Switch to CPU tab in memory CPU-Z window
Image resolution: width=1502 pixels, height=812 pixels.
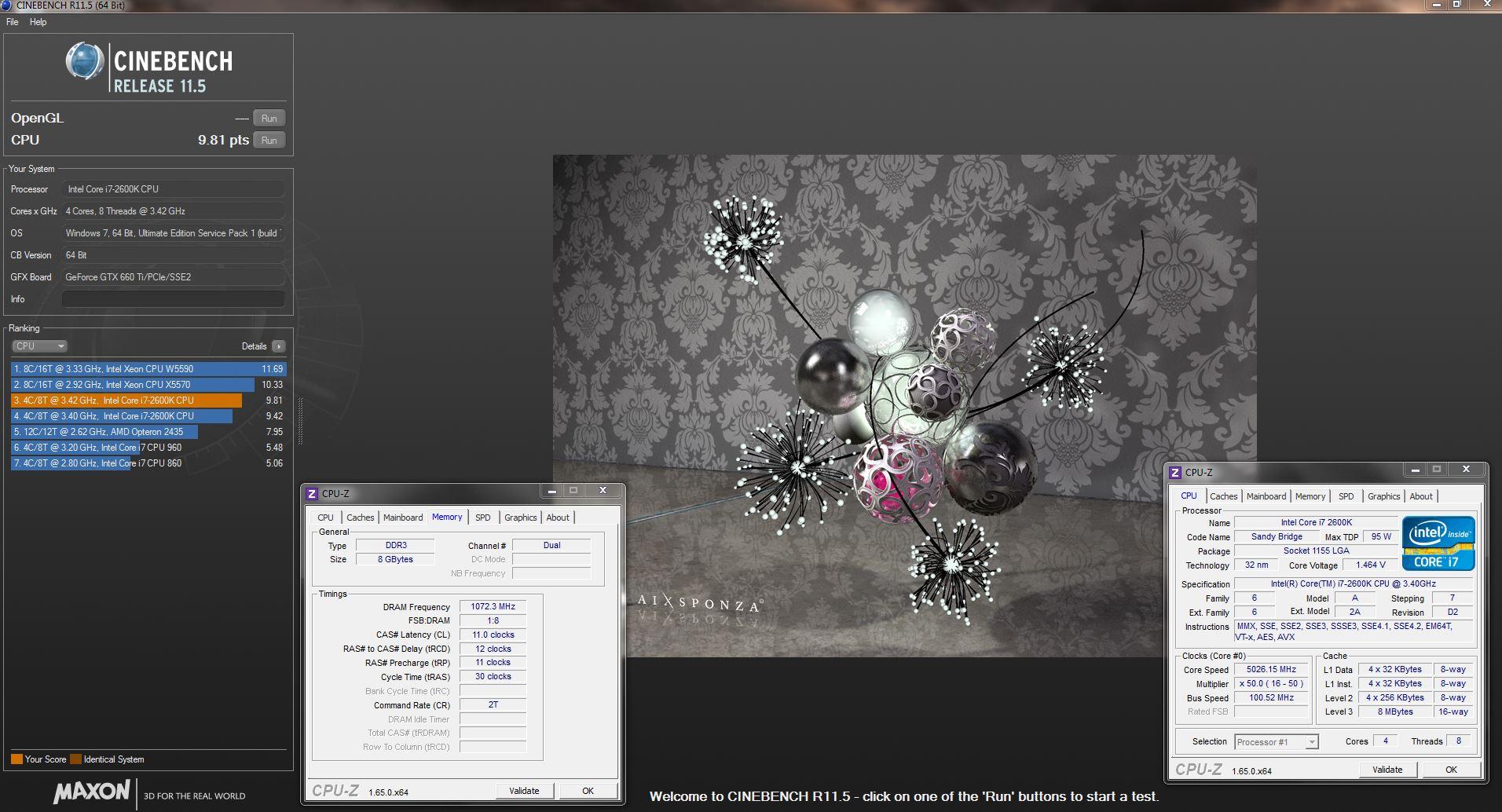[325, 518]
